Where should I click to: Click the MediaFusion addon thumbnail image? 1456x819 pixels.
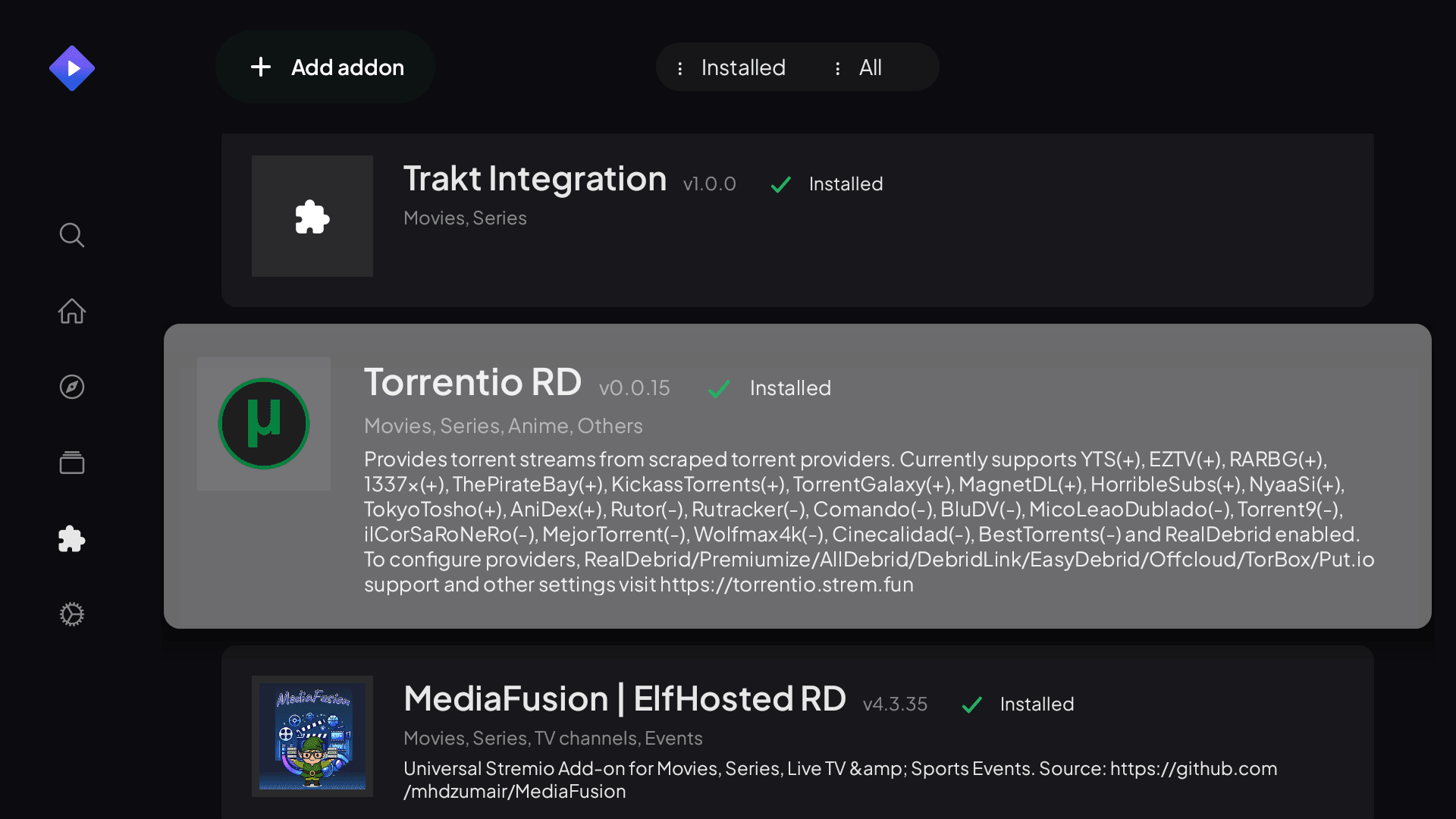click(312, 736)
